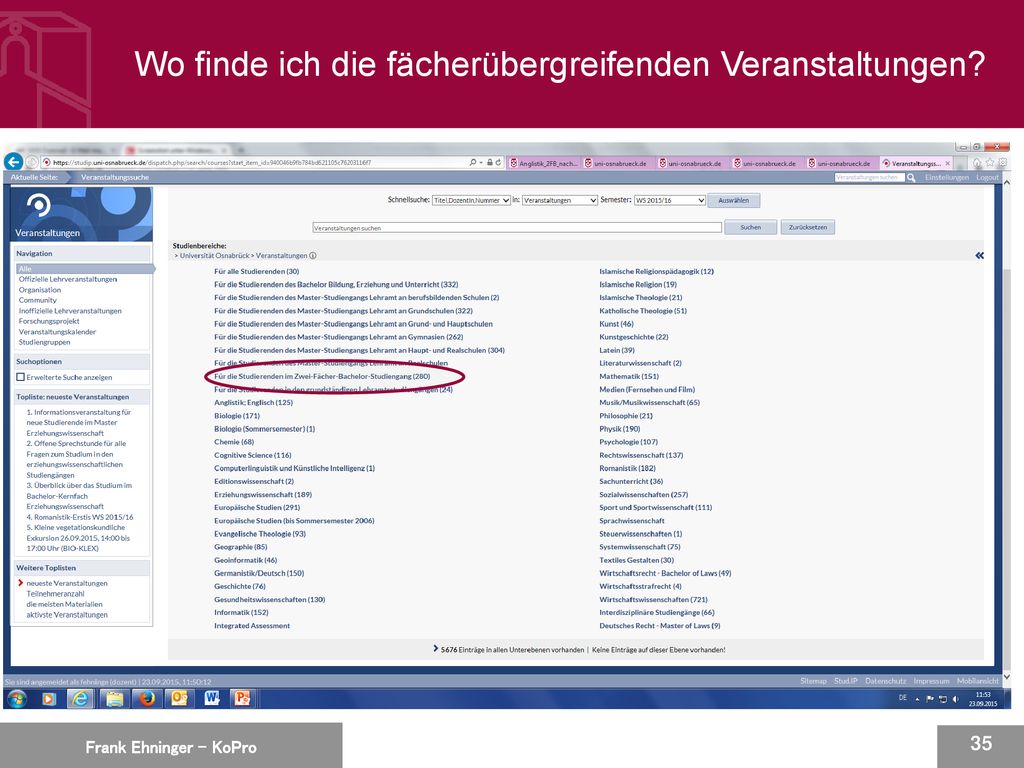This screenshot has height=768, width=1024.
Task: Click the taskbar clock showing 11:53
Action: (983, 699)
